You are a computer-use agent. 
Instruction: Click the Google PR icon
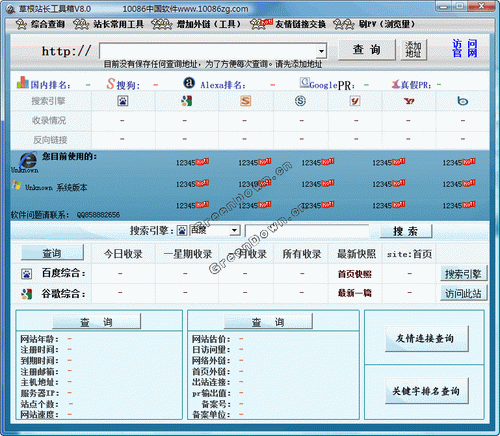point(304,82)
